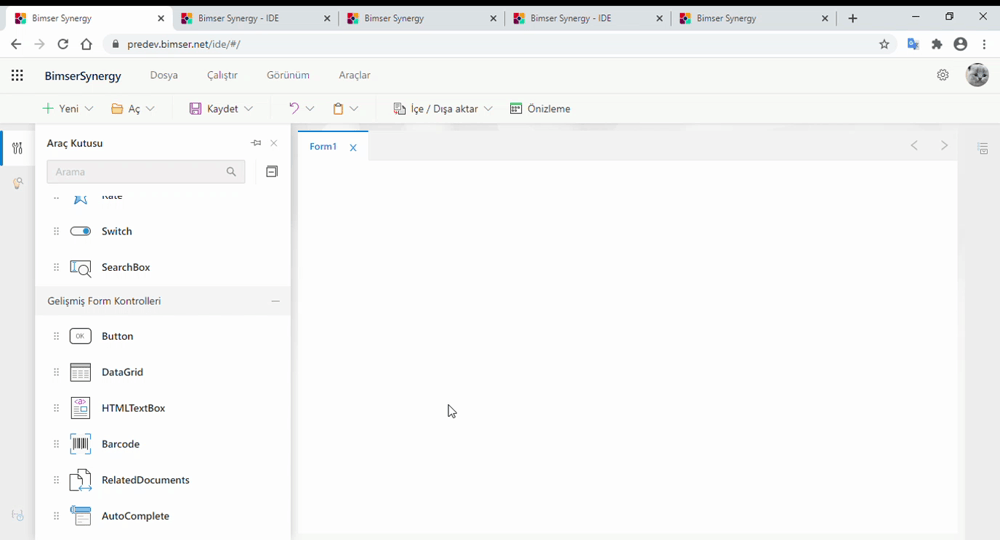Click the AutoComplete control icon

80,516
